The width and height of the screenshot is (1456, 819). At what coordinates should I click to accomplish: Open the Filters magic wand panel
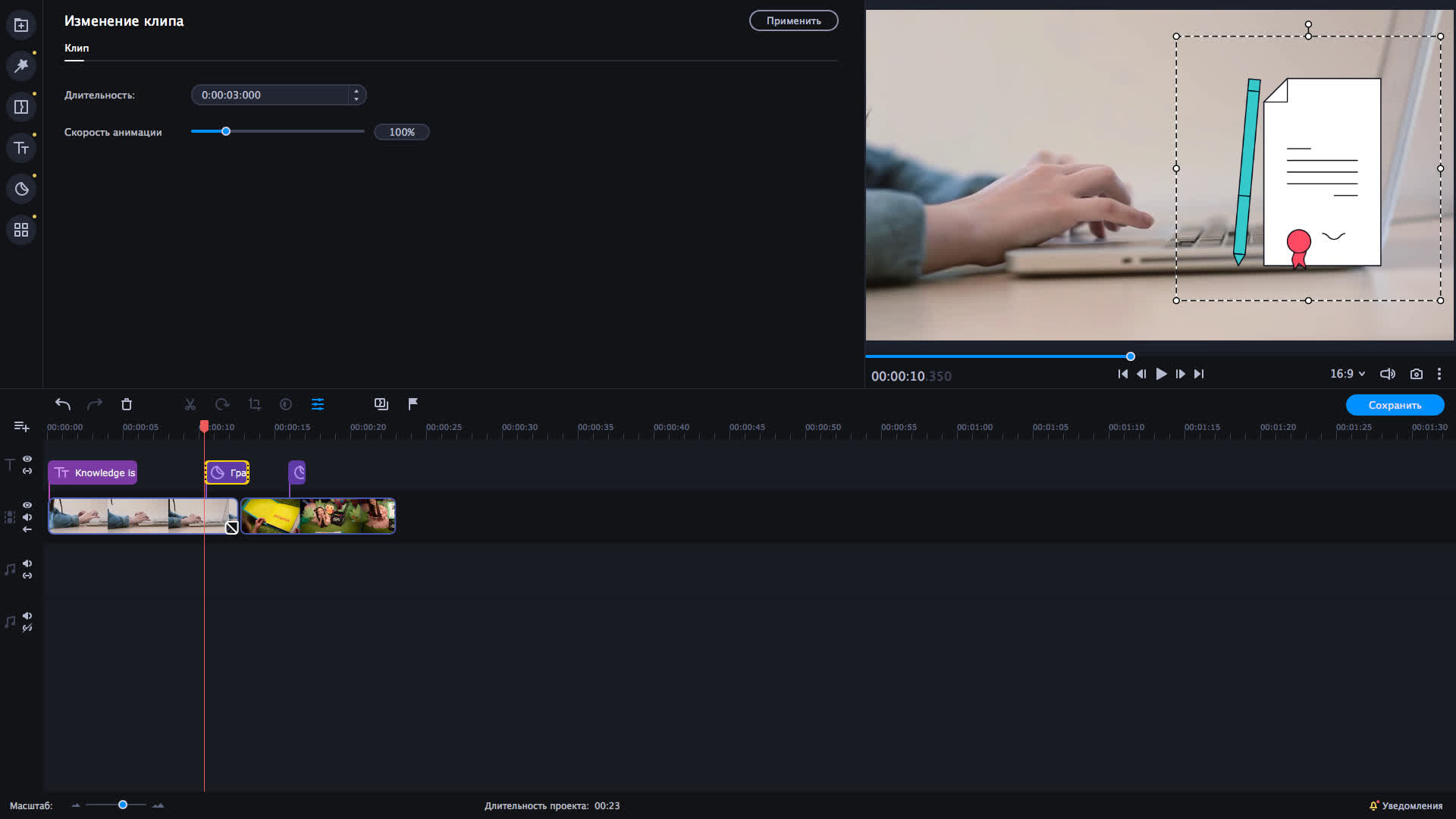click(21, 66)
